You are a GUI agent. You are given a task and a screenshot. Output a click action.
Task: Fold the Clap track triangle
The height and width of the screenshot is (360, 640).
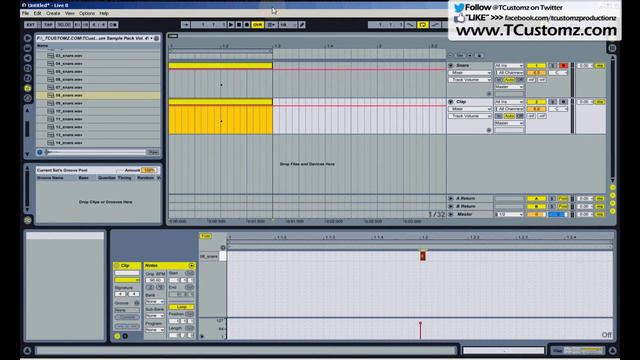click(x=451, y=102)
